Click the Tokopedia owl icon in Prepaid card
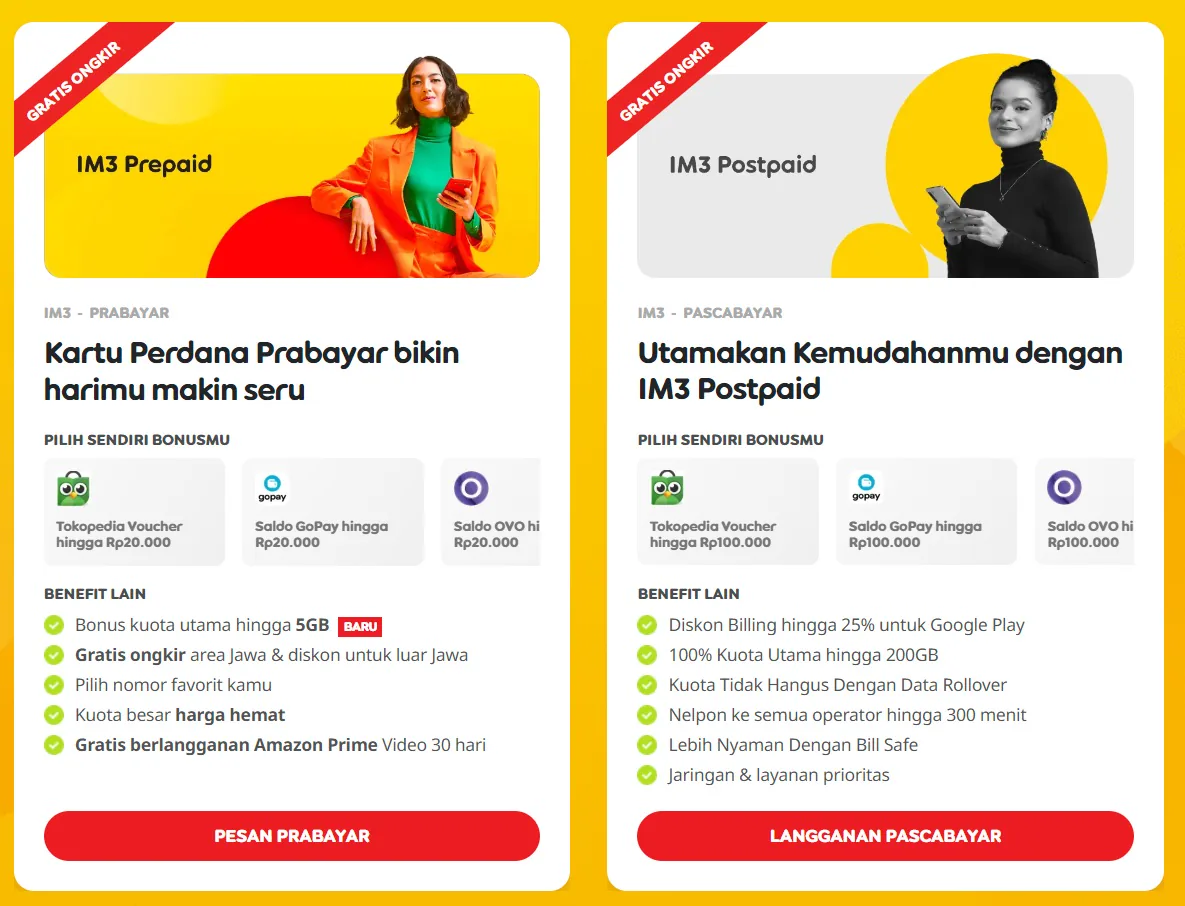Image resolution: width=1185 pixels, height=906 pixels. [73, 488]
